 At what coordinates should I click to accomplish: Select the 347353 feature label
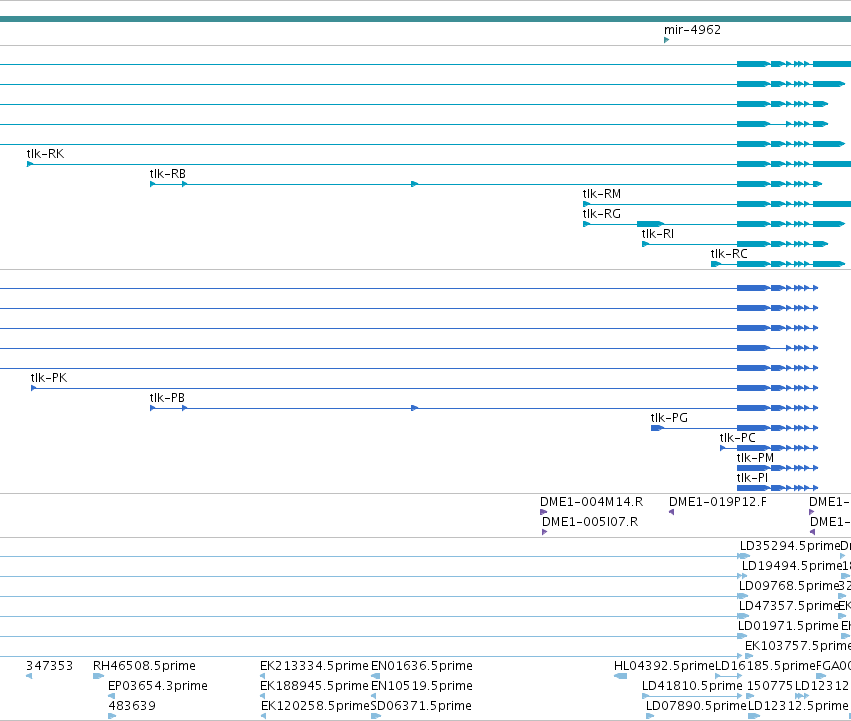[49, 666]
